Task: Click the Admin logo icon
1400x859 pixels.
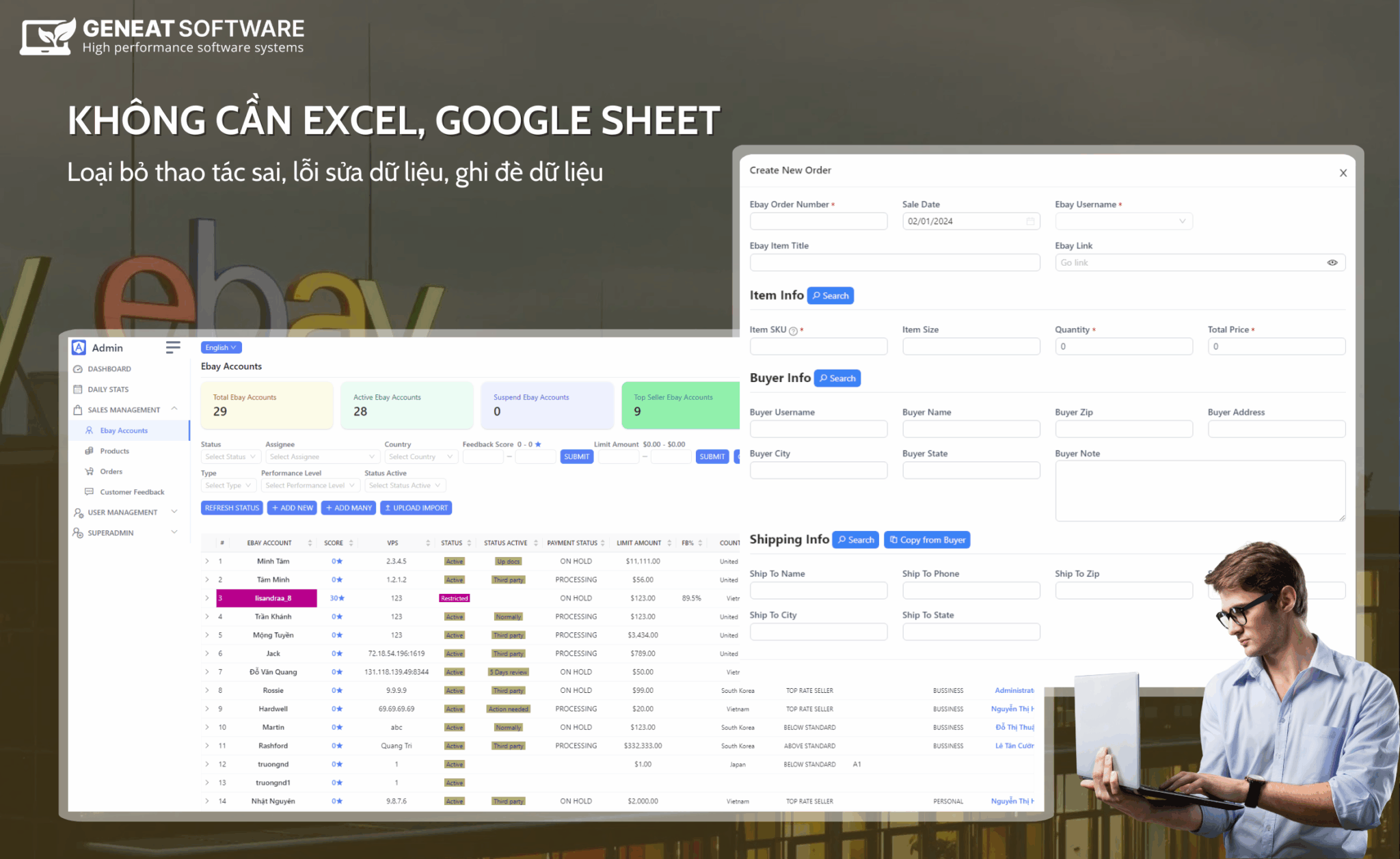Action: click(79, 347)
